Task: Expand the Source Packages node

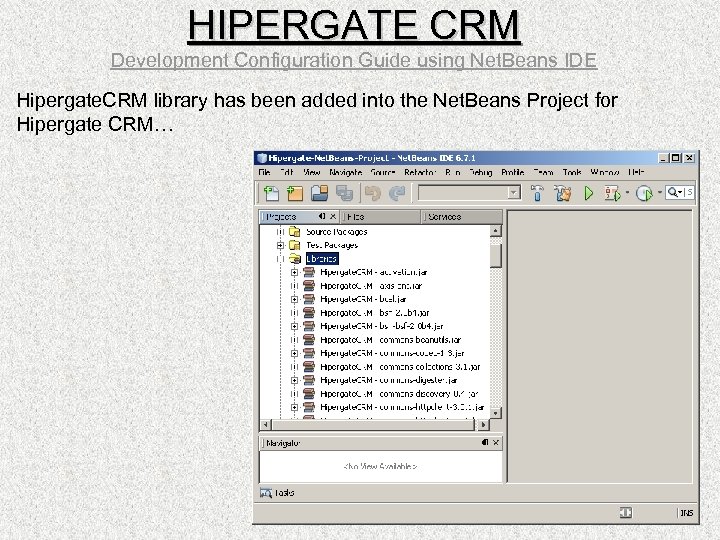Action: pyautogui.click(x=280, y=231)
